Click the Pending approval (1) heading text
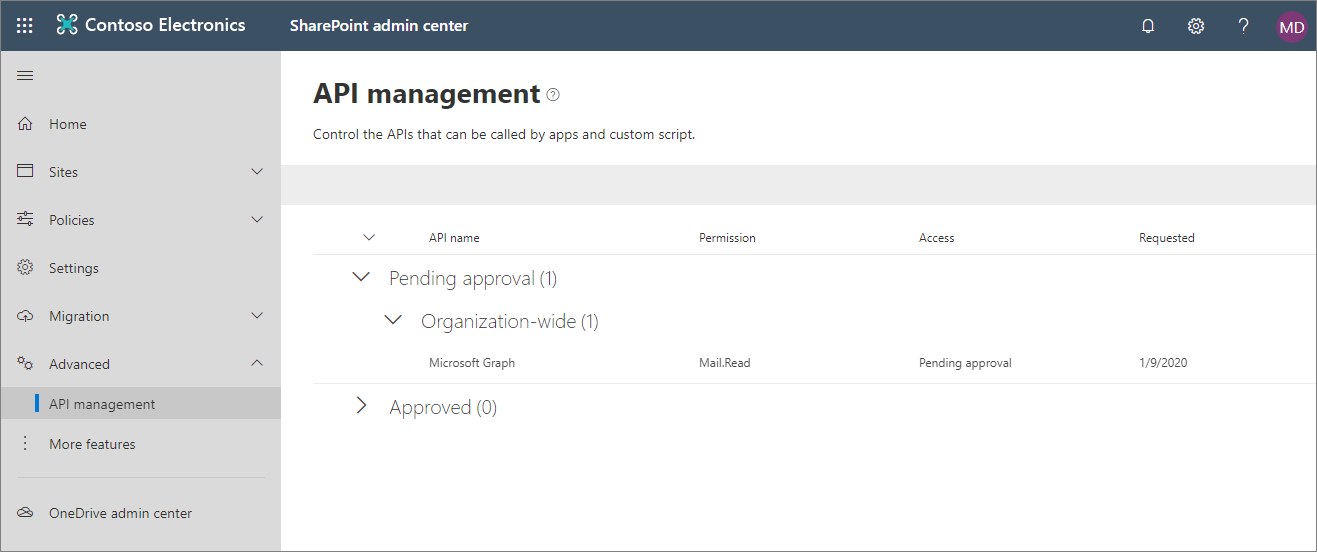 click(473, 278)
